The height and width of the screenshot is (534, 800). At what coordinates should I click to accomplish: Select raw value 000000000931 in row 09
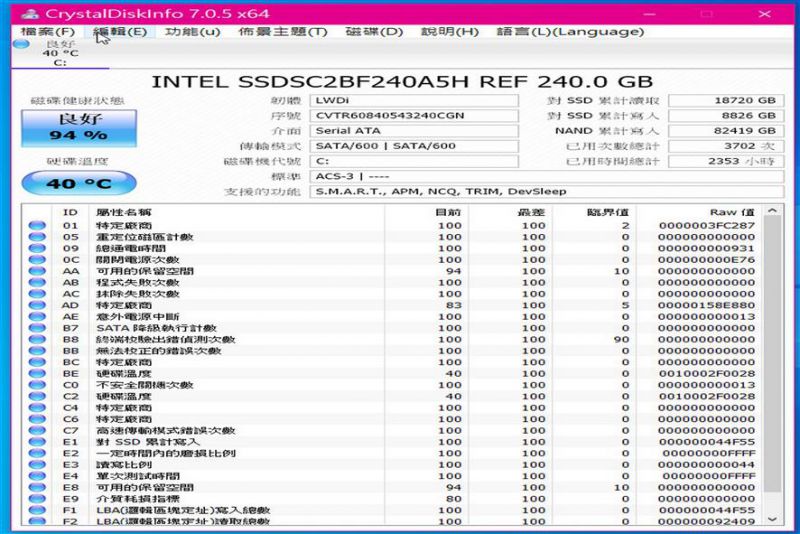tap(706, 248)
